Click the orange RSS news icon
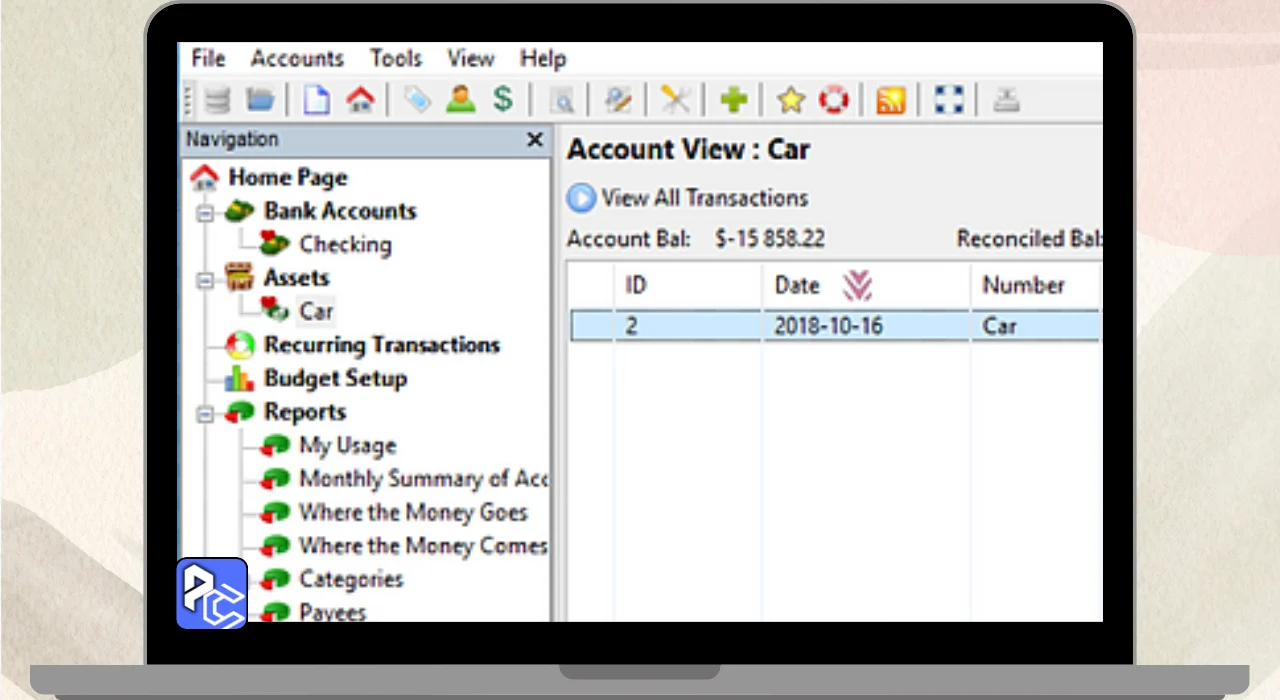This screenshot has height=700, width=1280. (x=890, y=100)
